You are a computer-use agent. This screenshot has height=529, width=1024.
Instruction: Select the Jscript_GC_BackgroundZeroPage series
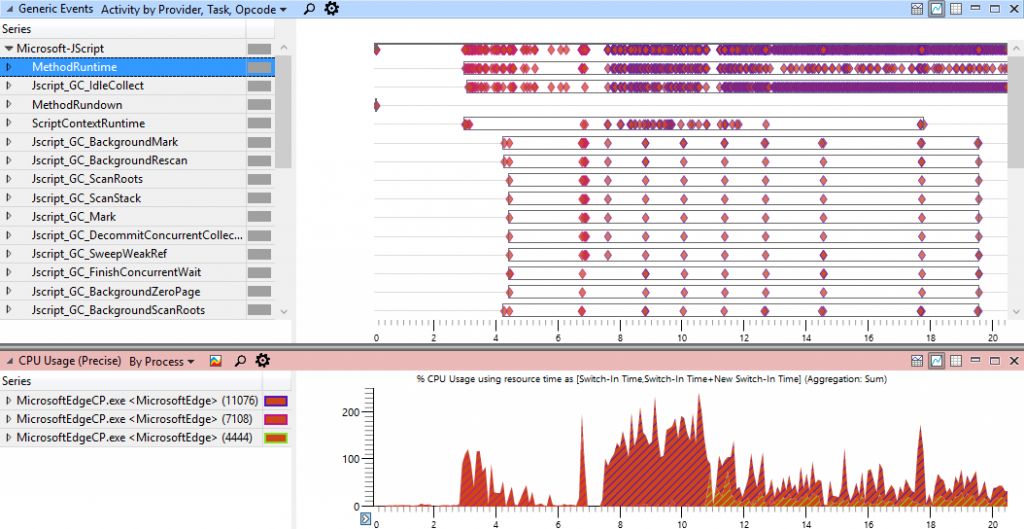click(116, 291)
